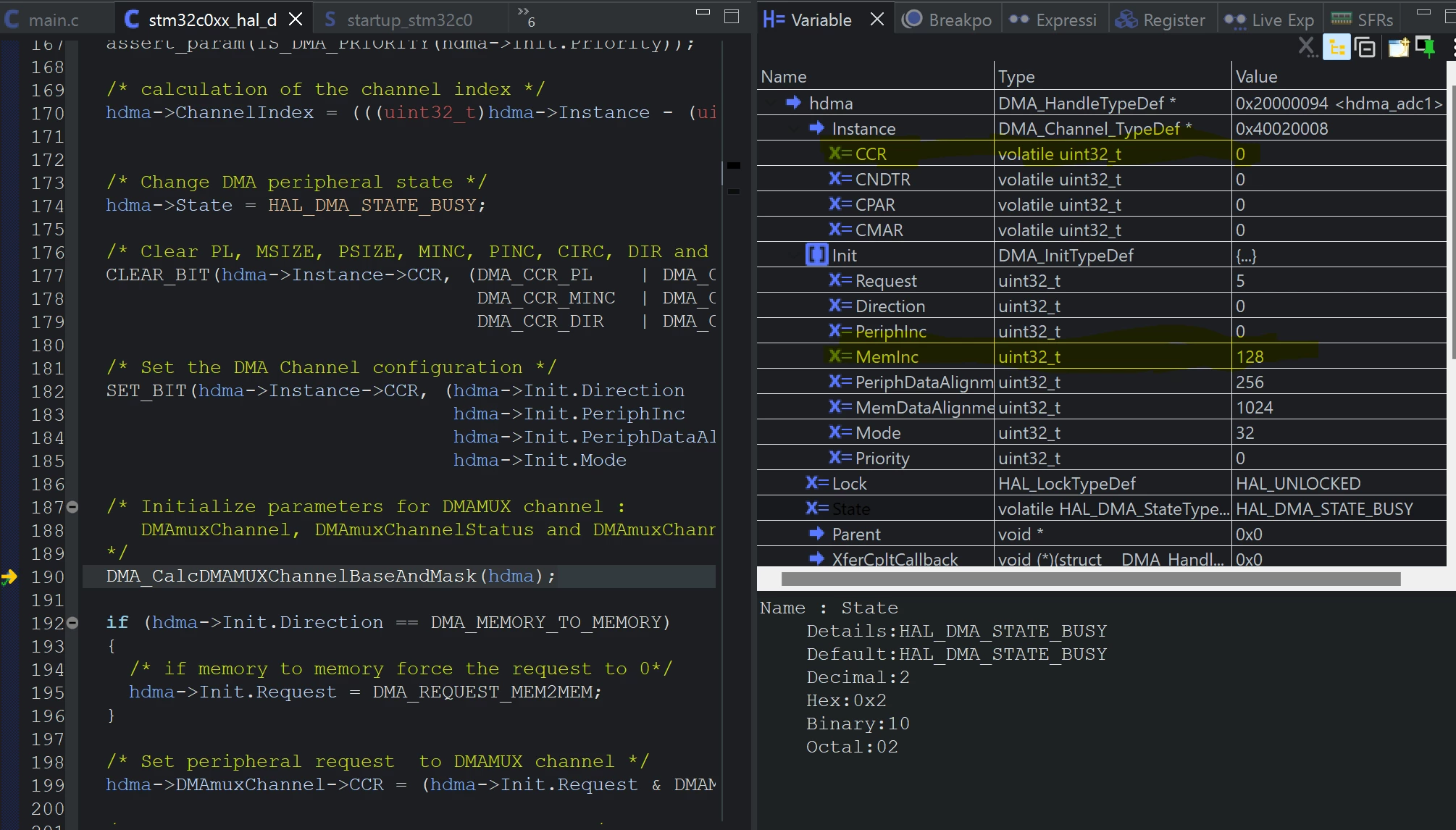Fold the comment block at line 187
The image size is (1456, 830).
(72, 507)
